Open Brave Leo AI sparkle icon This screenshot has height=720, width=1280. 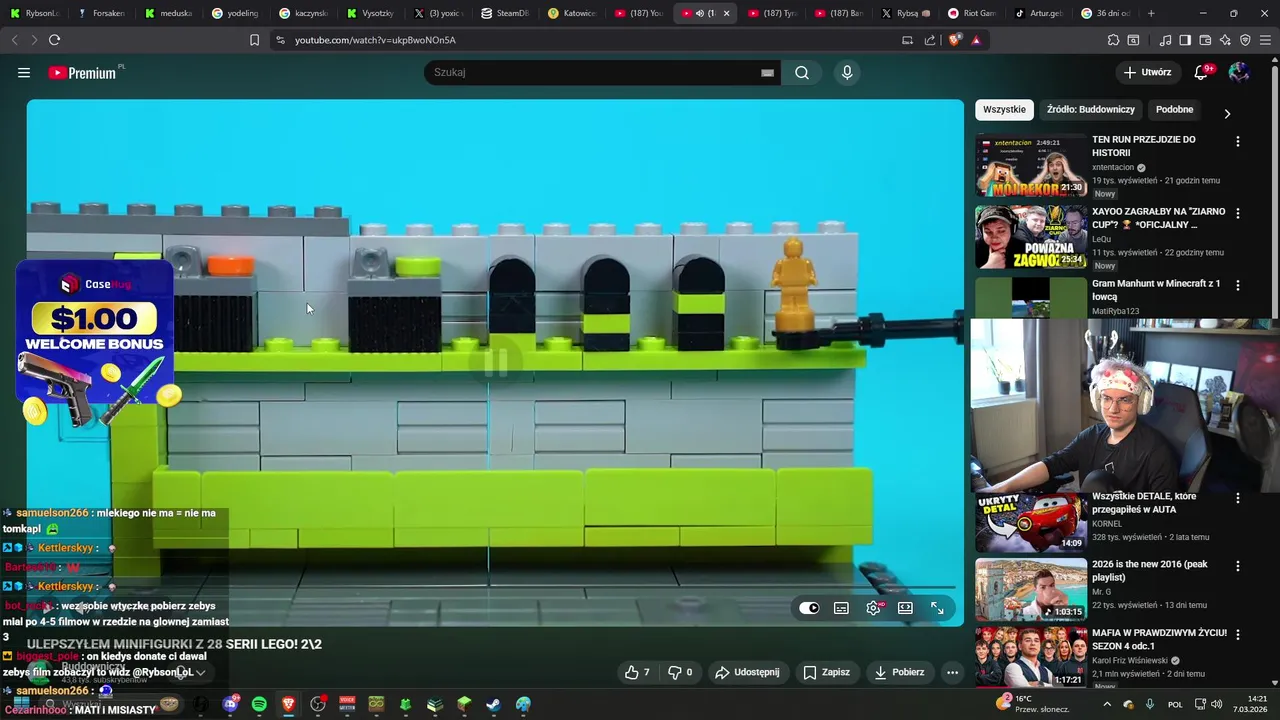coord(1225,40)
